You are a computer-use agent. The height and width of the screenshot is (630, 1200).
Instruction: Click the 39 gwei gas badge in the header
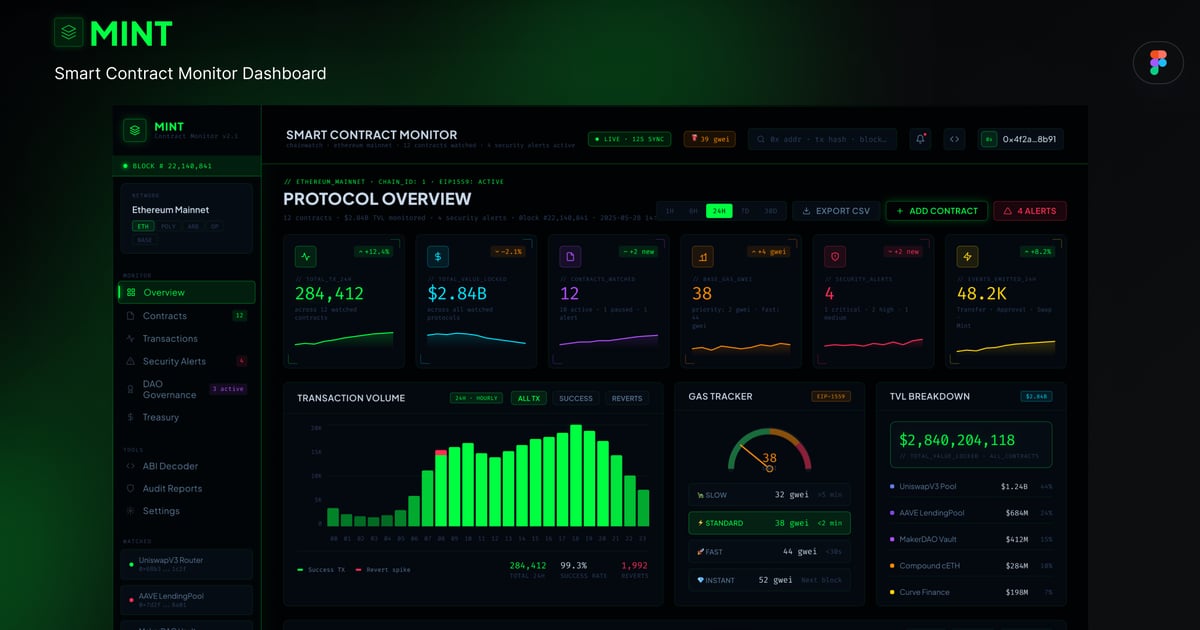pyautogui.click(x=710, y=139)
